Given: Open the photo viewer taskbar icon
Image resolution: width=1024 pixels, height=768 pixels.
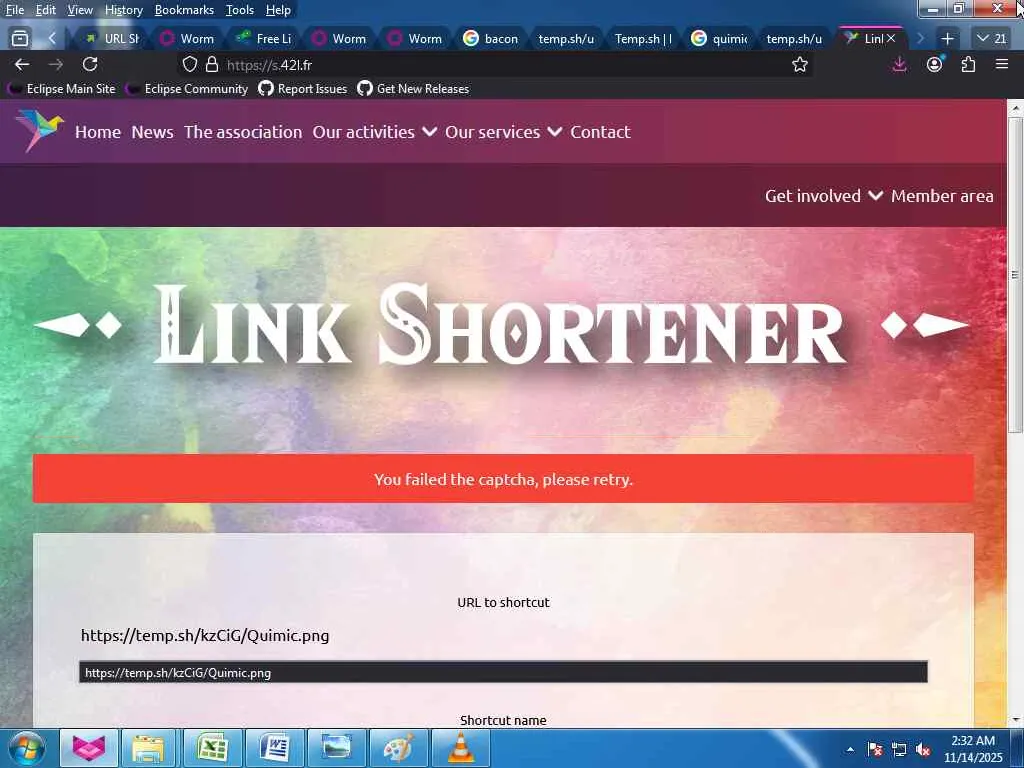Looking at the screenshot, I should 336,748.
